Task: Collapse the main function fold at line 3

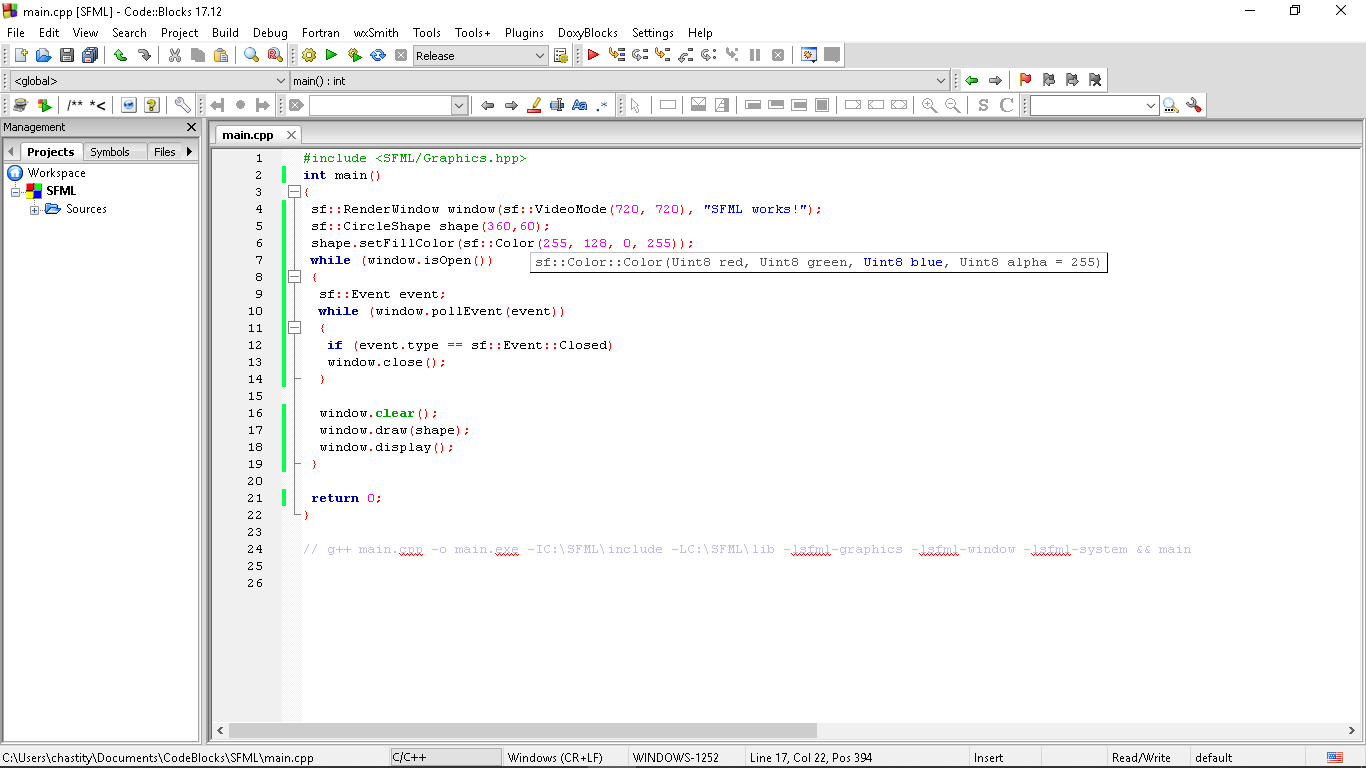Action: [294, 192]
